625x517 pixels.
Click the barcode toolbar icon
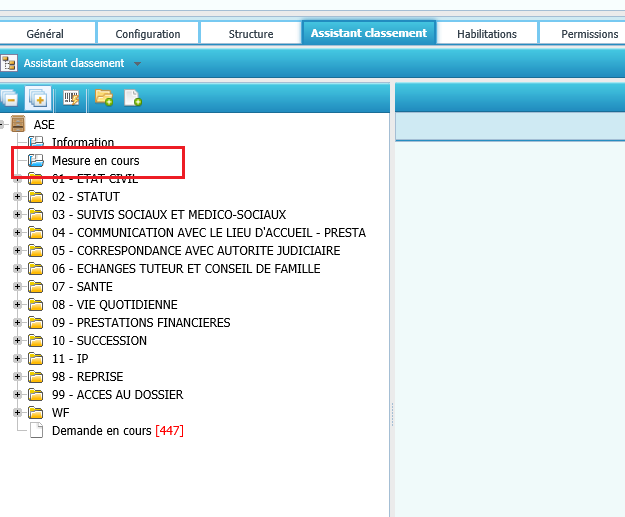point(71,98)
